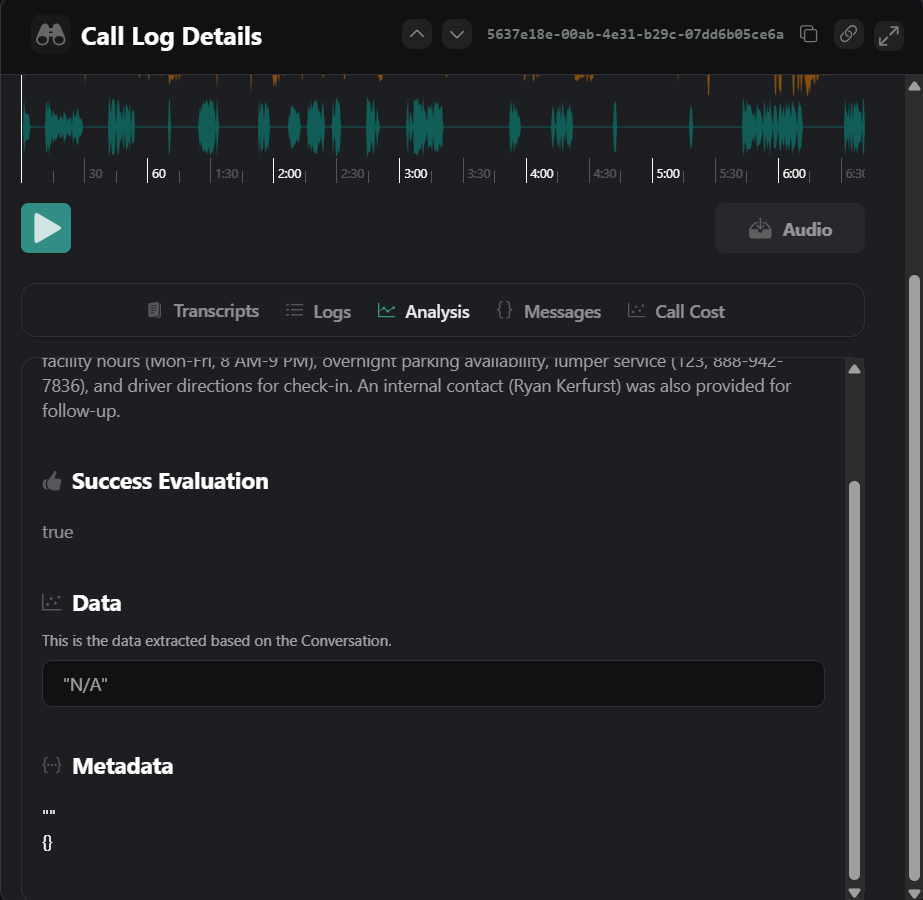Switch to the Call Cost tab
This screenshot has height=900, width=923.
[676, 311]
